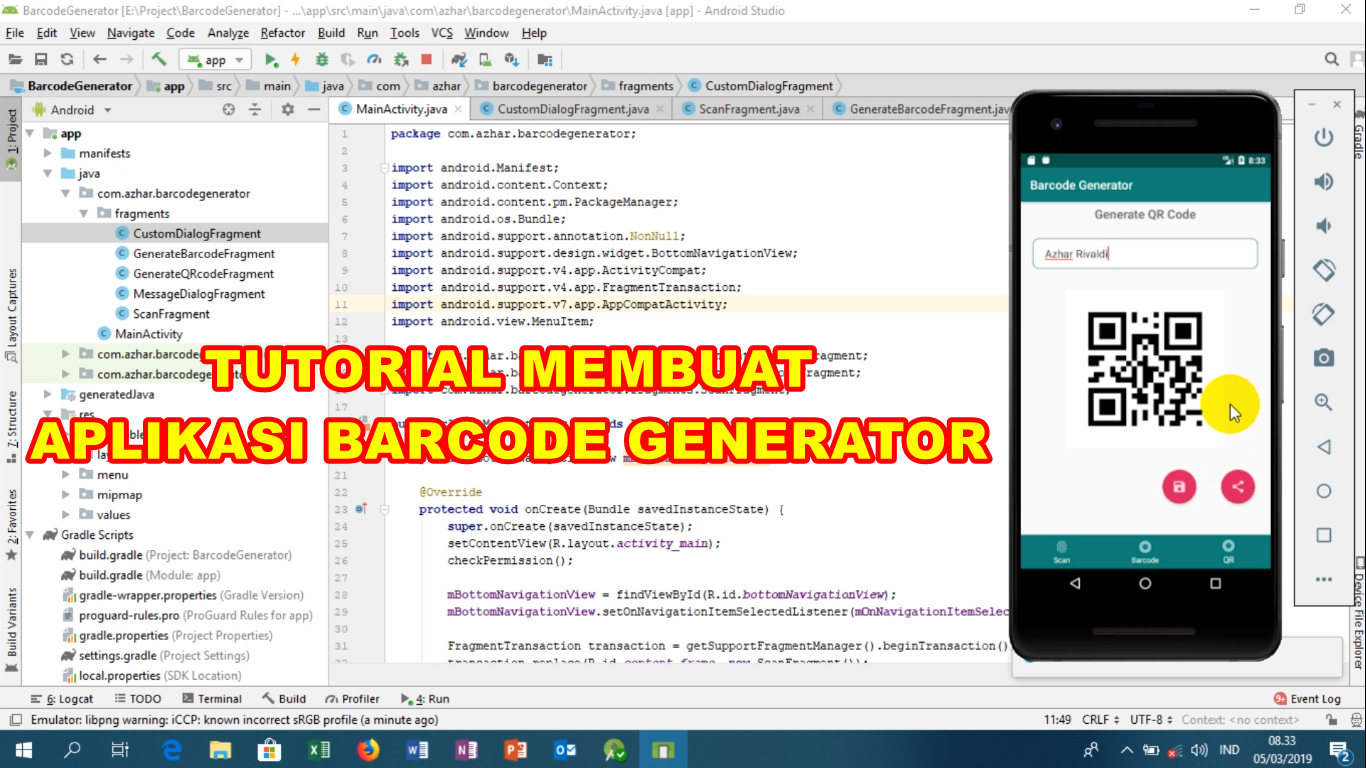Take a screenshot with the emulator camera icon
1366x768 pixels.
coord(1324,357)
